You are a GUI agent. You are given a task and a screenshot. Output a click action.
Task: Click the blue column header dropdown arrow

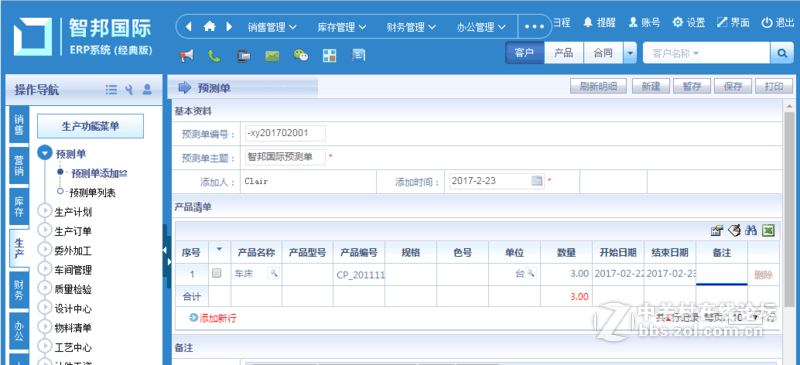219,249
